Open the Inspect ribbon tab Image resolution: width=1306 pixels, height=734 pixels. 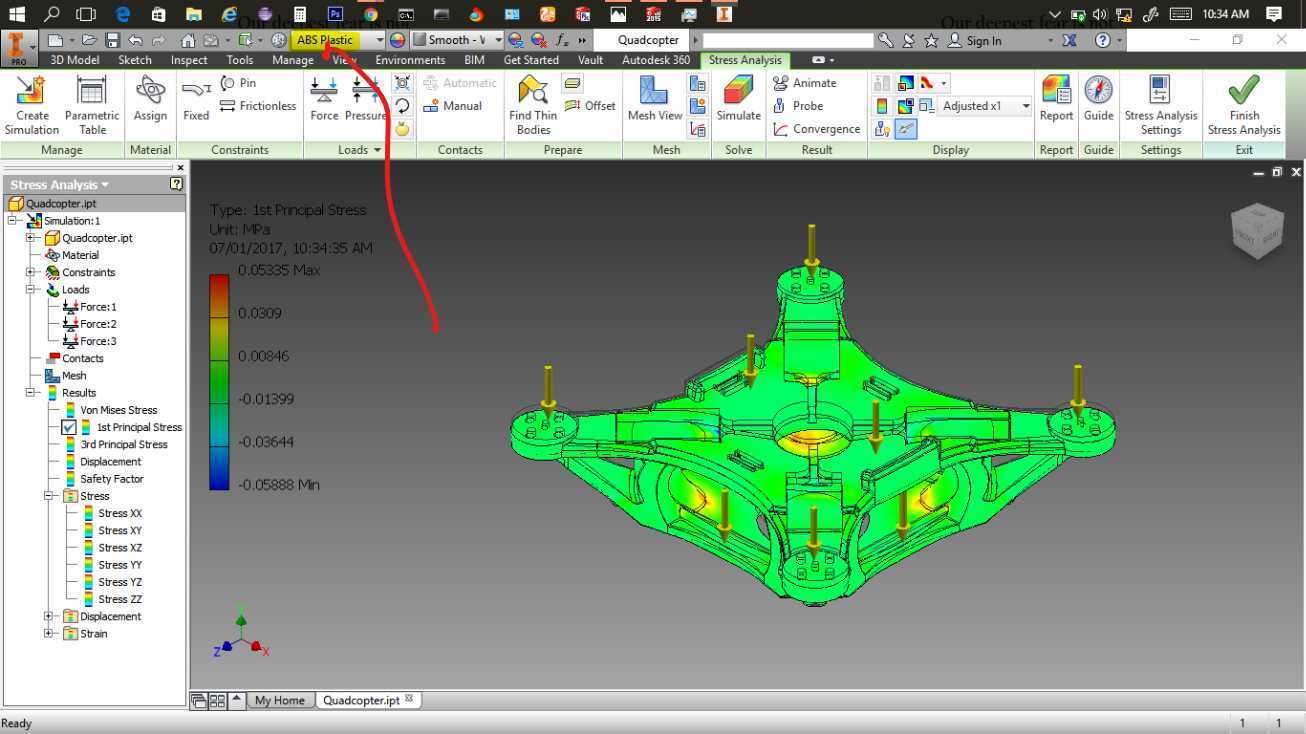[x=189, y=60]
